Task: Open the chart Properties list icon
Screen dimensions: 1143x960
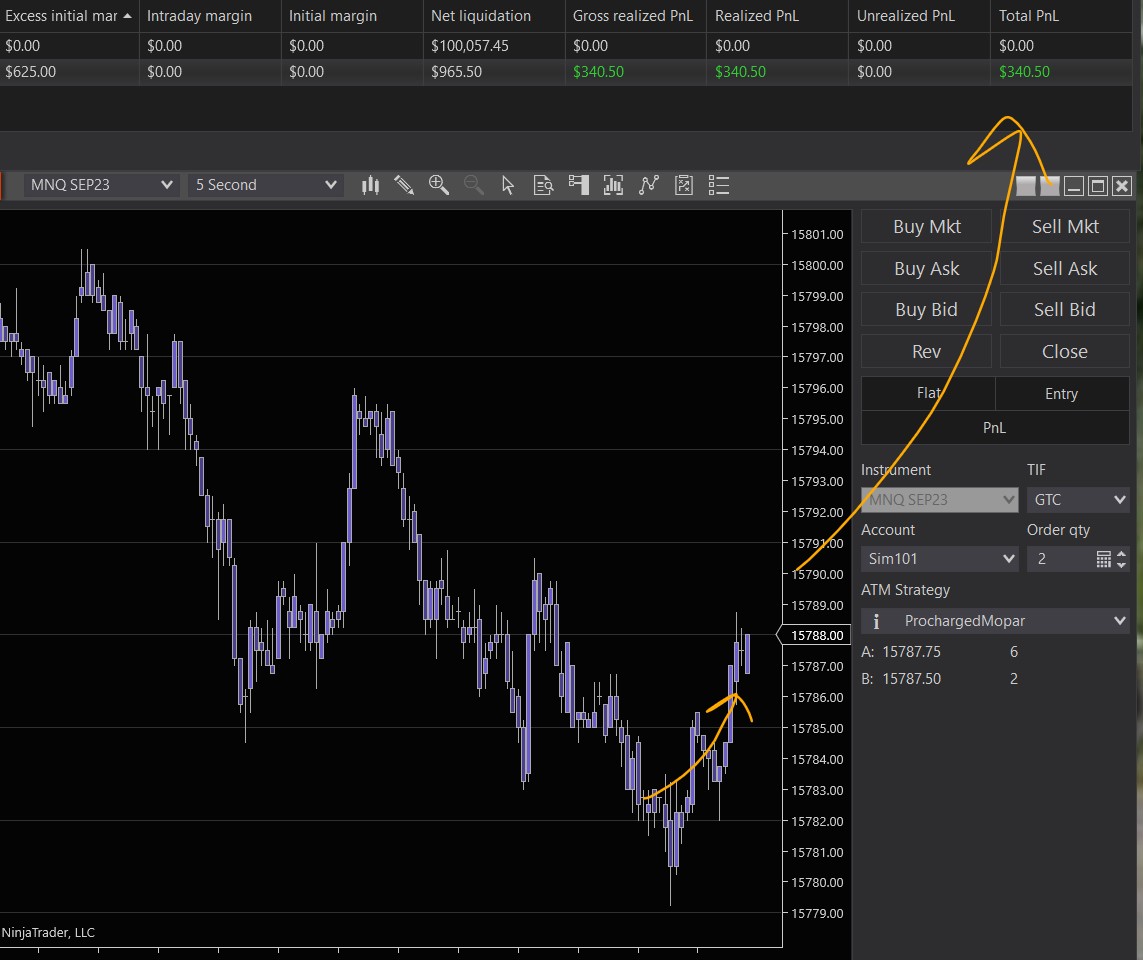Action: [x=718, y=185]
